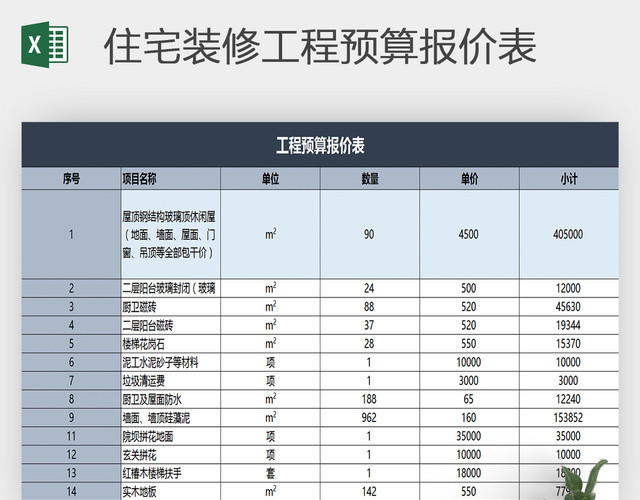Select the cell 楼梯花岗石
Screen dimensions: 640x500
tap(171, 344)
